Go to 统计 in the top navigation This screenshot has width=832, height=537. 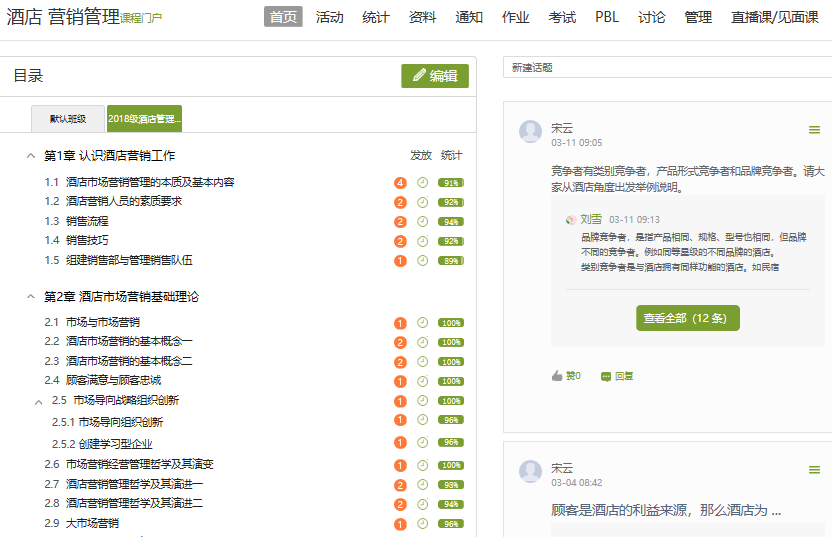coord(376,17)
